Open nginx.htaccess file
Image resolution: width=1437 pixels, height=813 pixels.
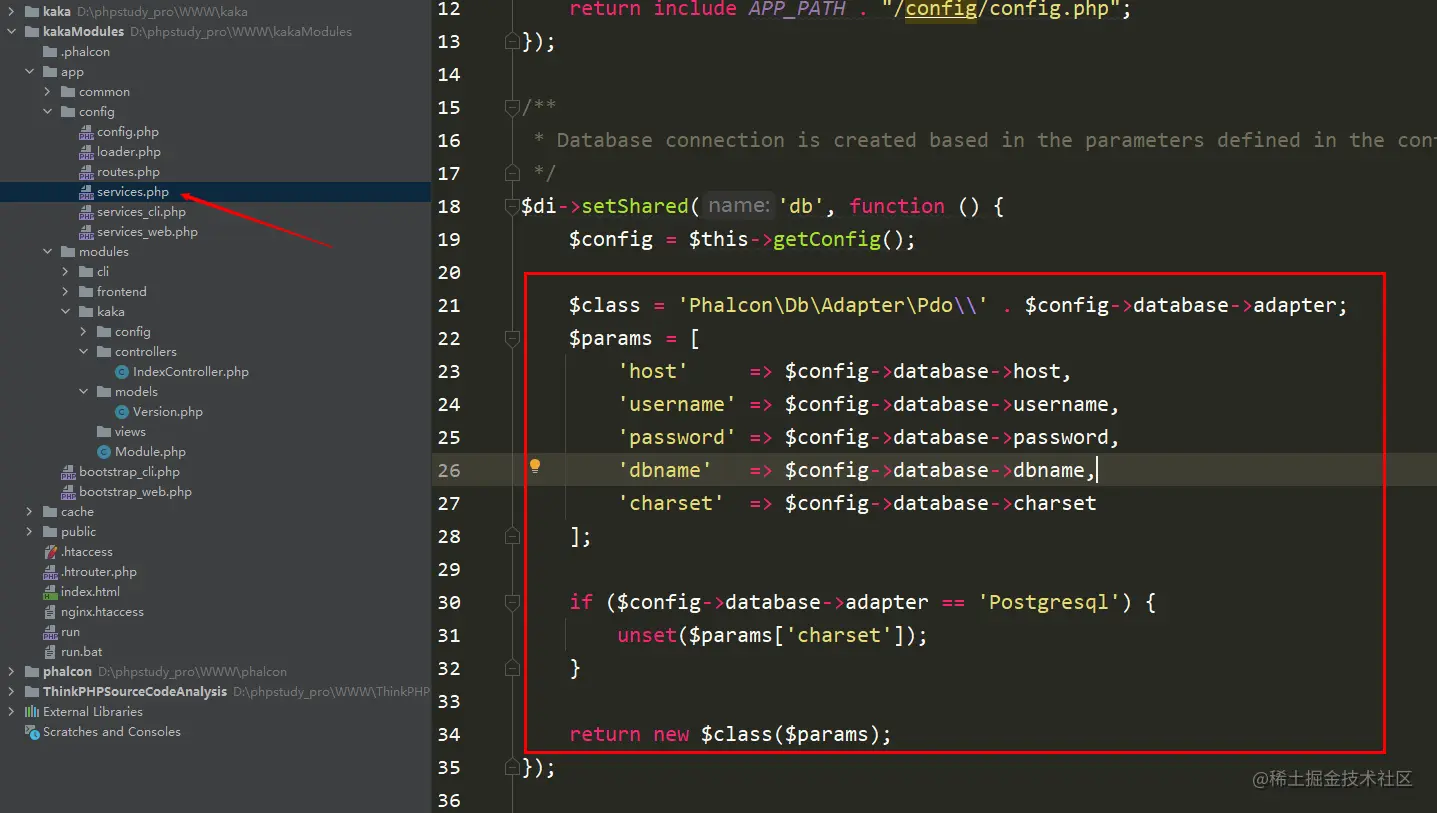[x=102, y=612]
